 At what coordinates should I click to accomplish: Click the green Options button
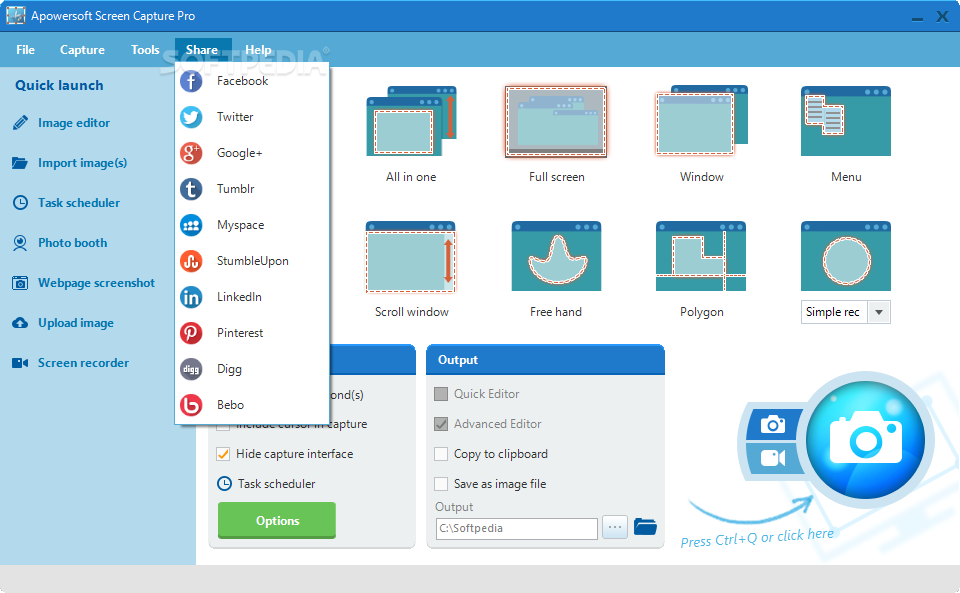tap(277, 521)
